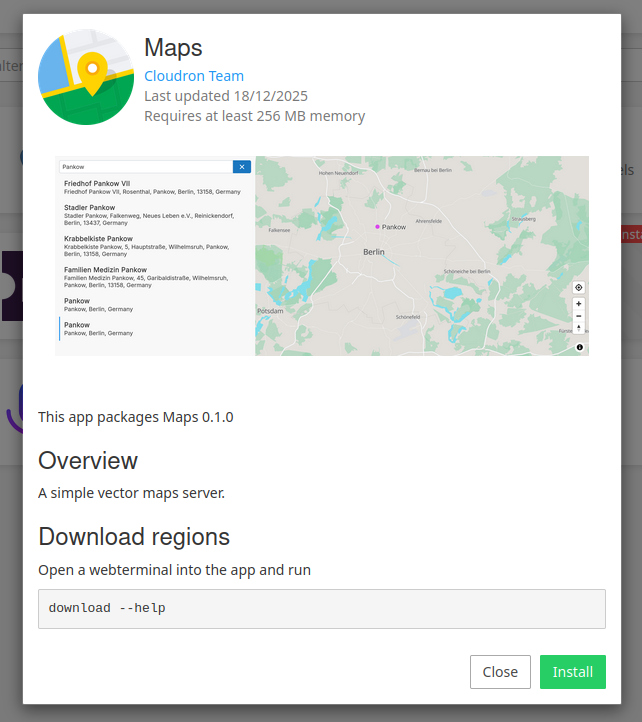642x722 pixels.
Task: Zoom in with the map plus button
Action: [x=578, y=303]
